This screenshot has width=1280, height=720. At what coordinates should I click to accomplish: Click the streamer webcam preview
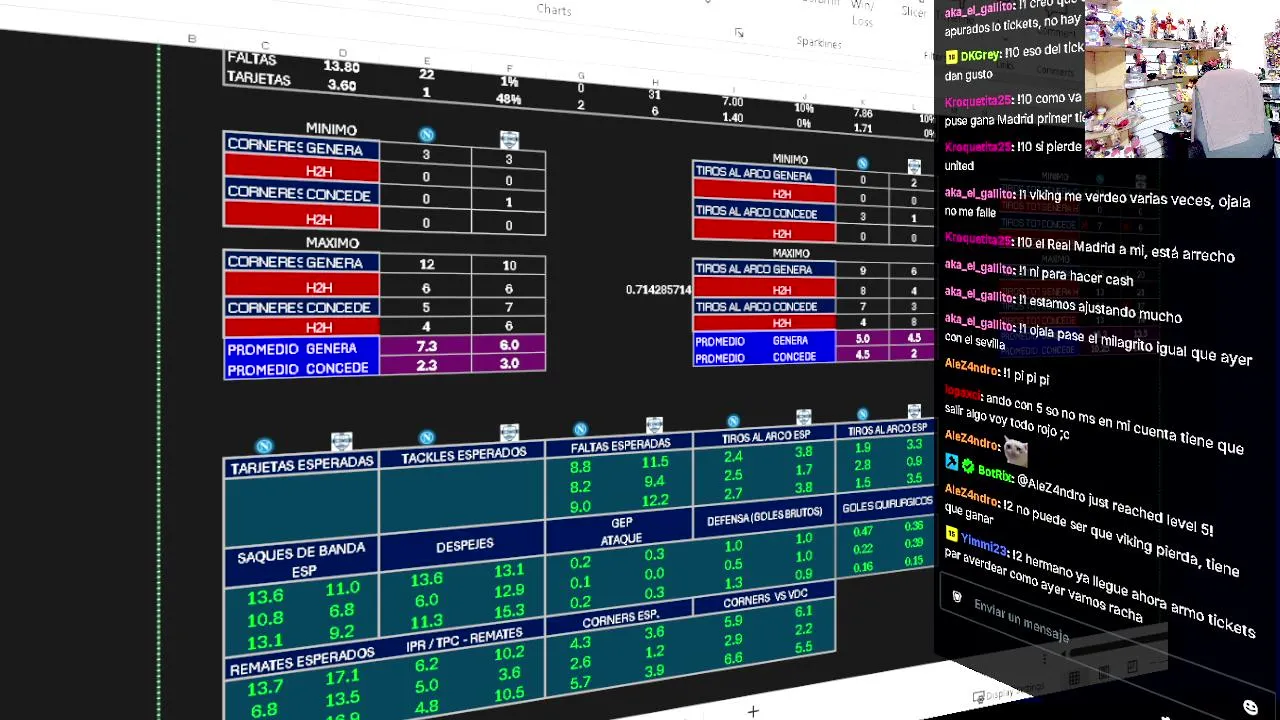coord(1182,79)
